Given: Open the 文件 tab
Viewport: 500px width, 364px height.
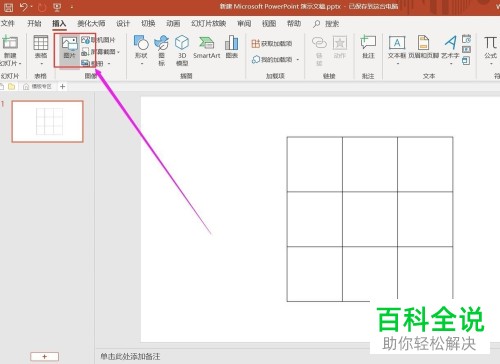Looking at the screenshot, I should click(7, 23).
